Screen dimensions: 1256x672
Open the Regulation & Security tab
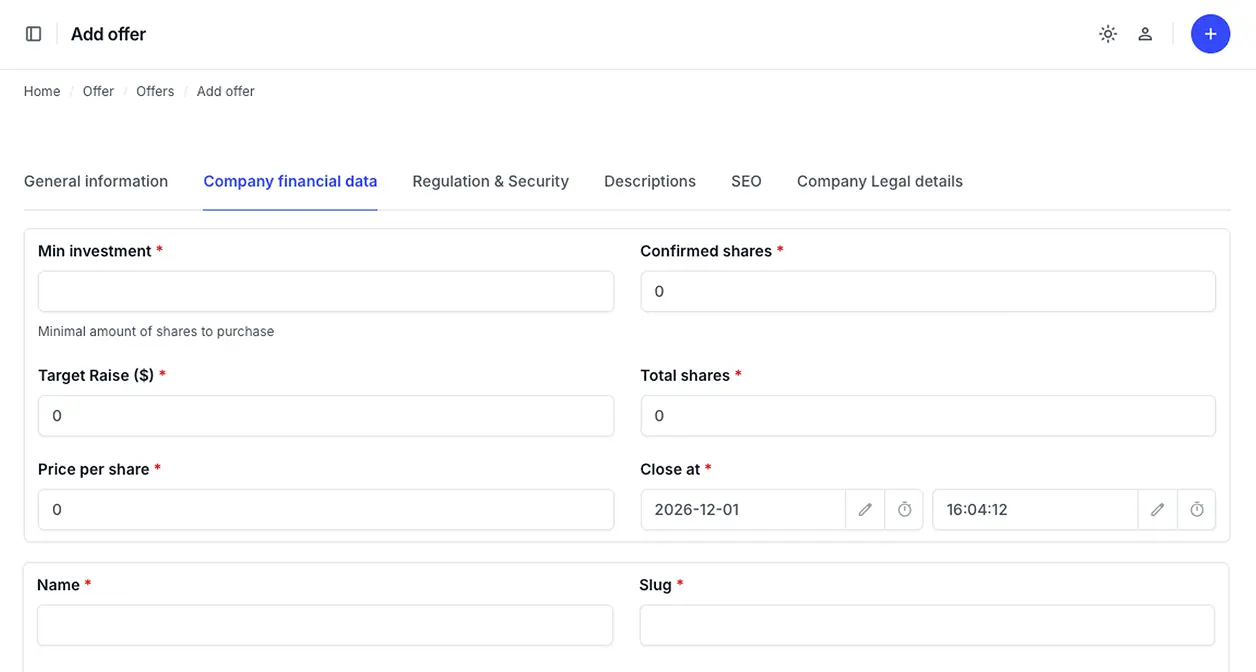tap(490, 181)
